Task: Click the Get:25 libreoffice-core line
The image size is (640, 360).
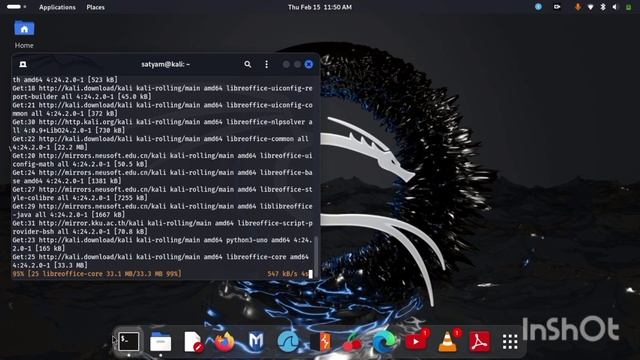Action: (162, 261)
